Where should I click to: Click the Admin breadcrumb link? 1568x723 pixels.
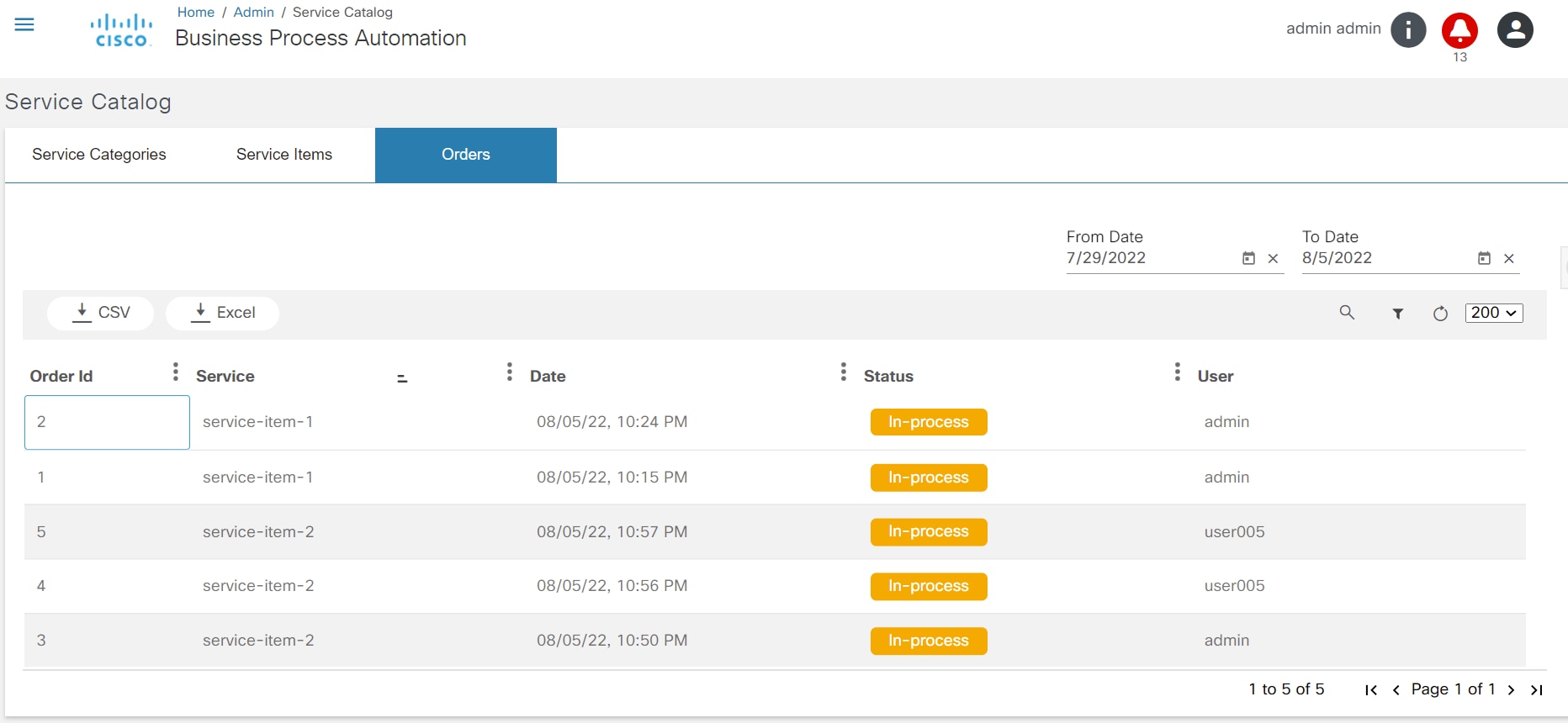253,13
